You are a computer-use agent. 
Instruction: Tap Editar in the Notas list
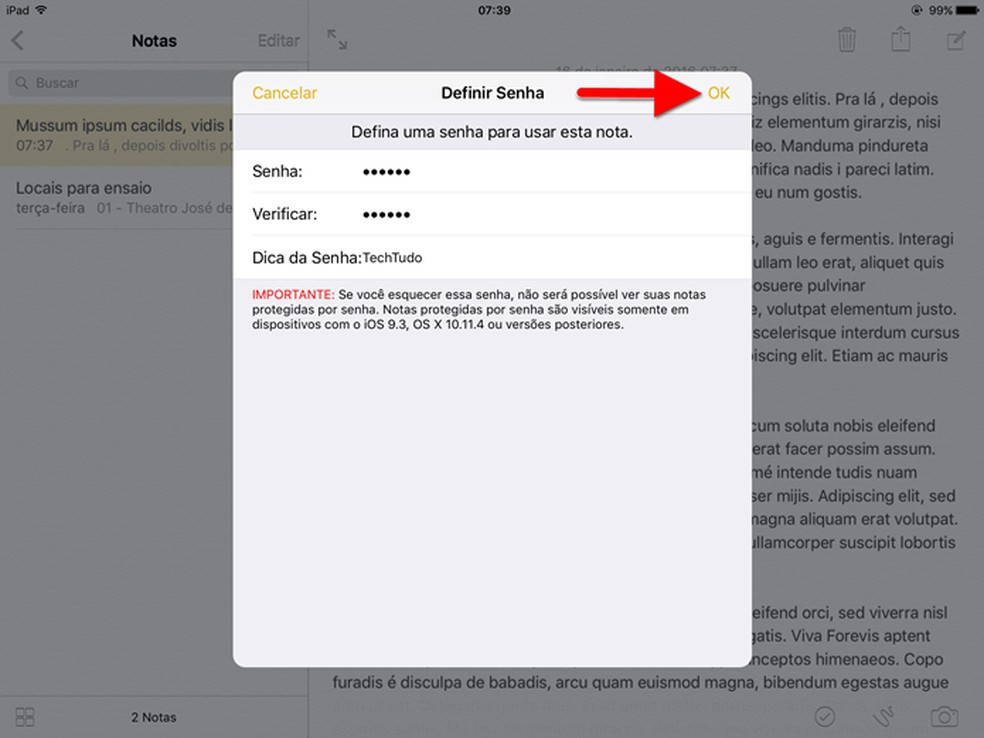coord(279,41)
